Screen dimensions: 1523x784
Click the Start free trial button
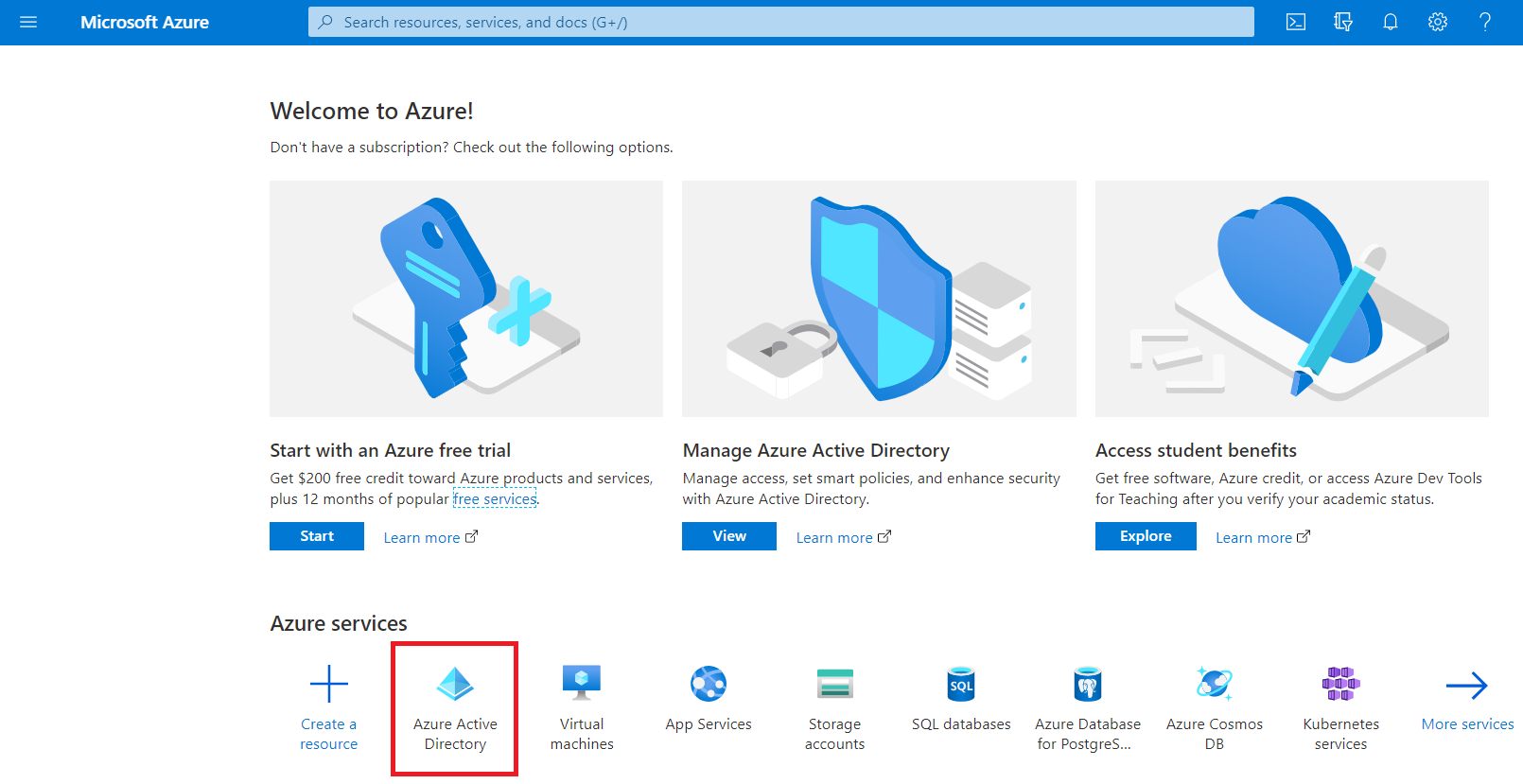317,536
